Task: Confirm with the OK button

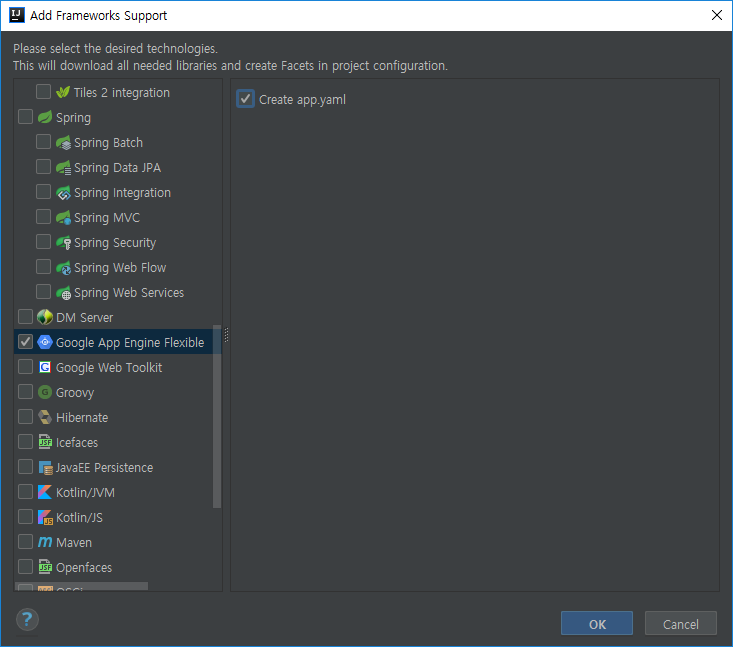Action: [x=597, y=624]
